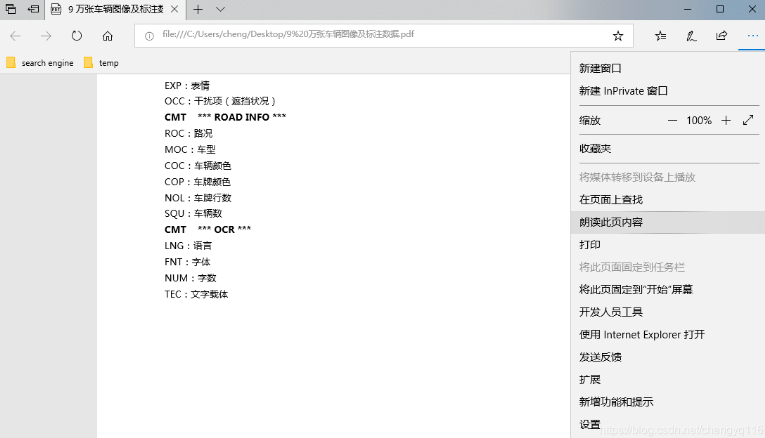Select 使用 Internet Explorer 打开
Viewport: 765px width, 438px height.
click(667, 335)
